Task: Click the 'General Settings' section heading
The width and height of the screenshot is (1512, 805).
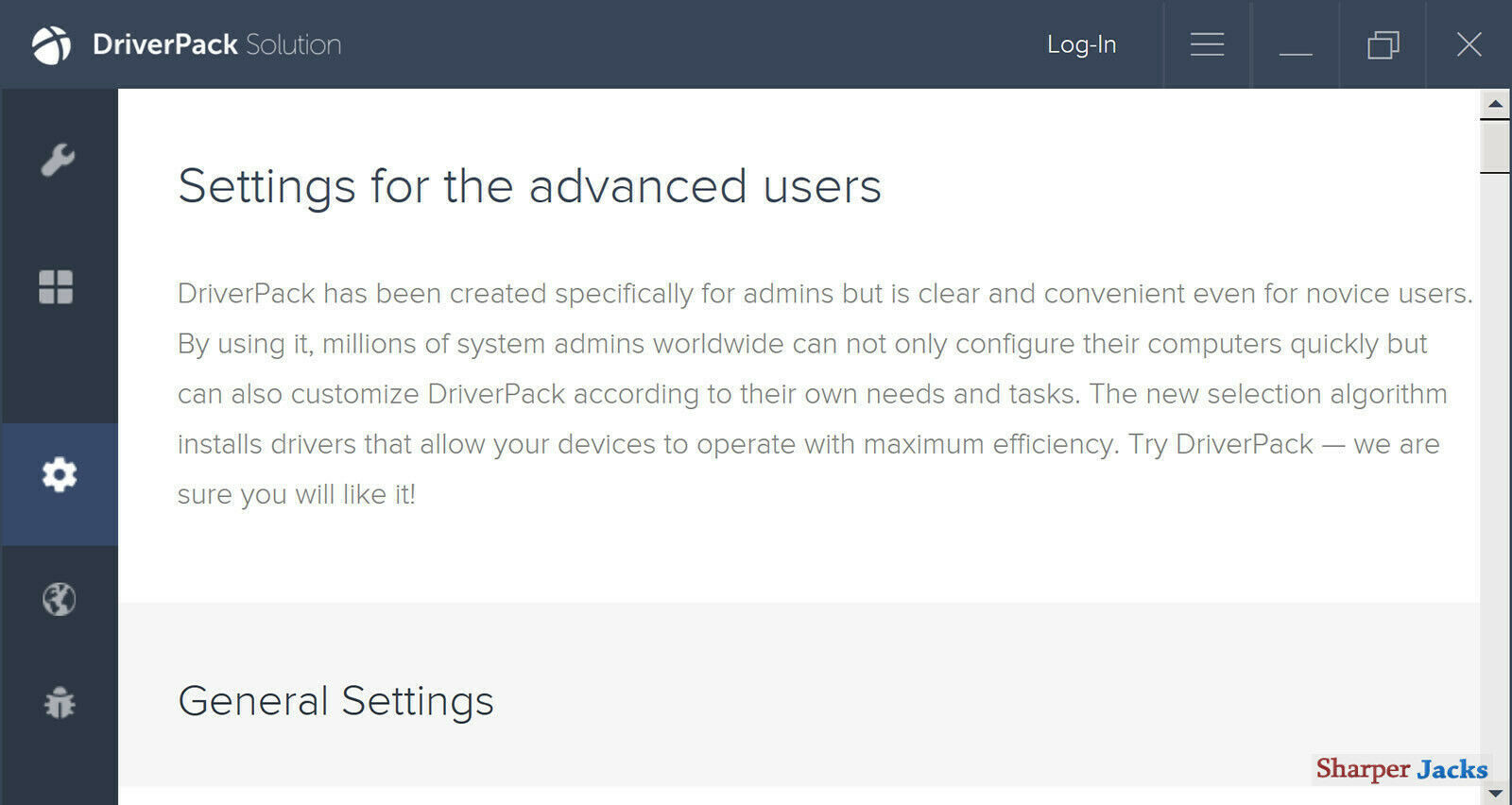Action: click(x=335, y=701)
